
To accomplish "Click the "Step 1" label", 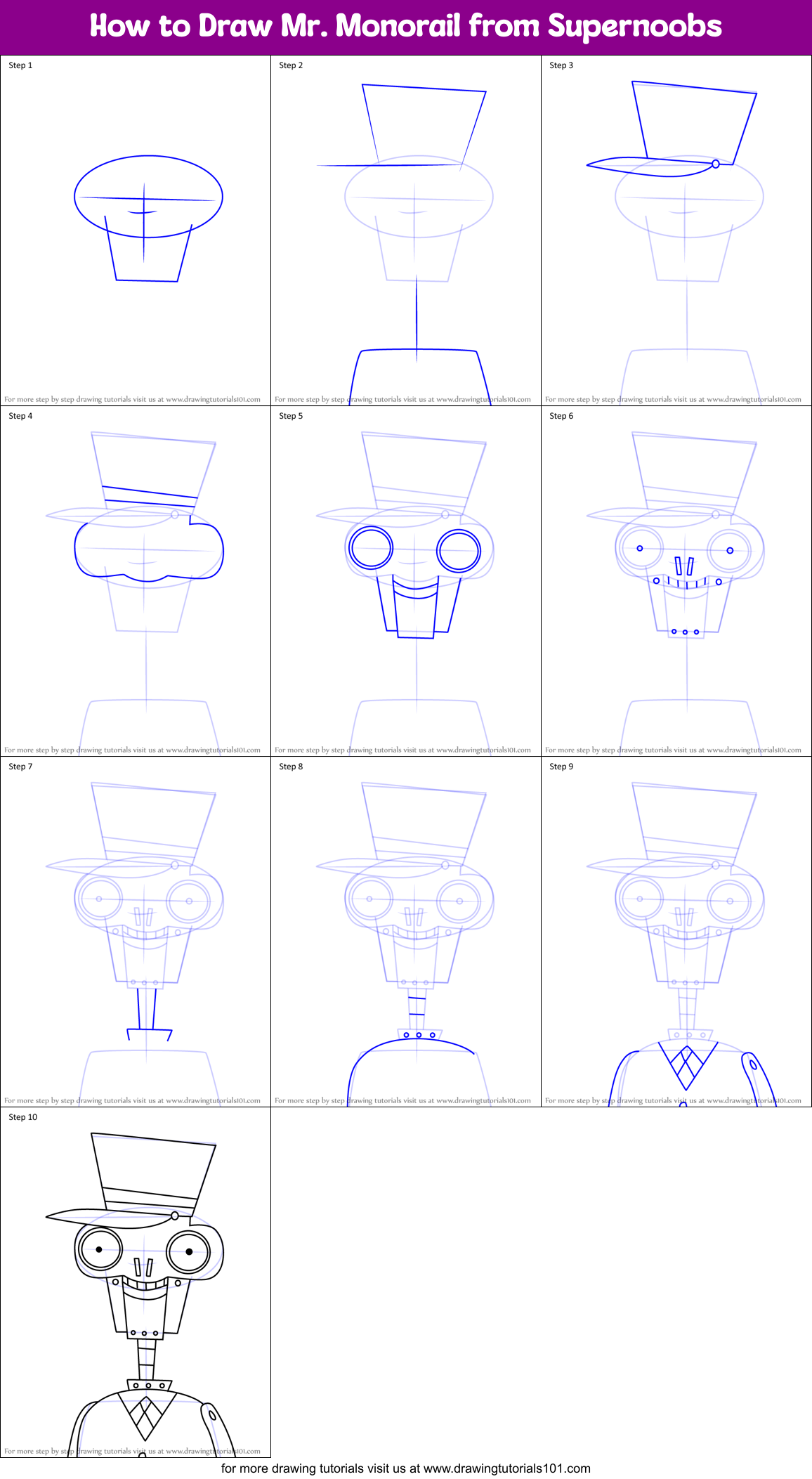I will 20,65.
